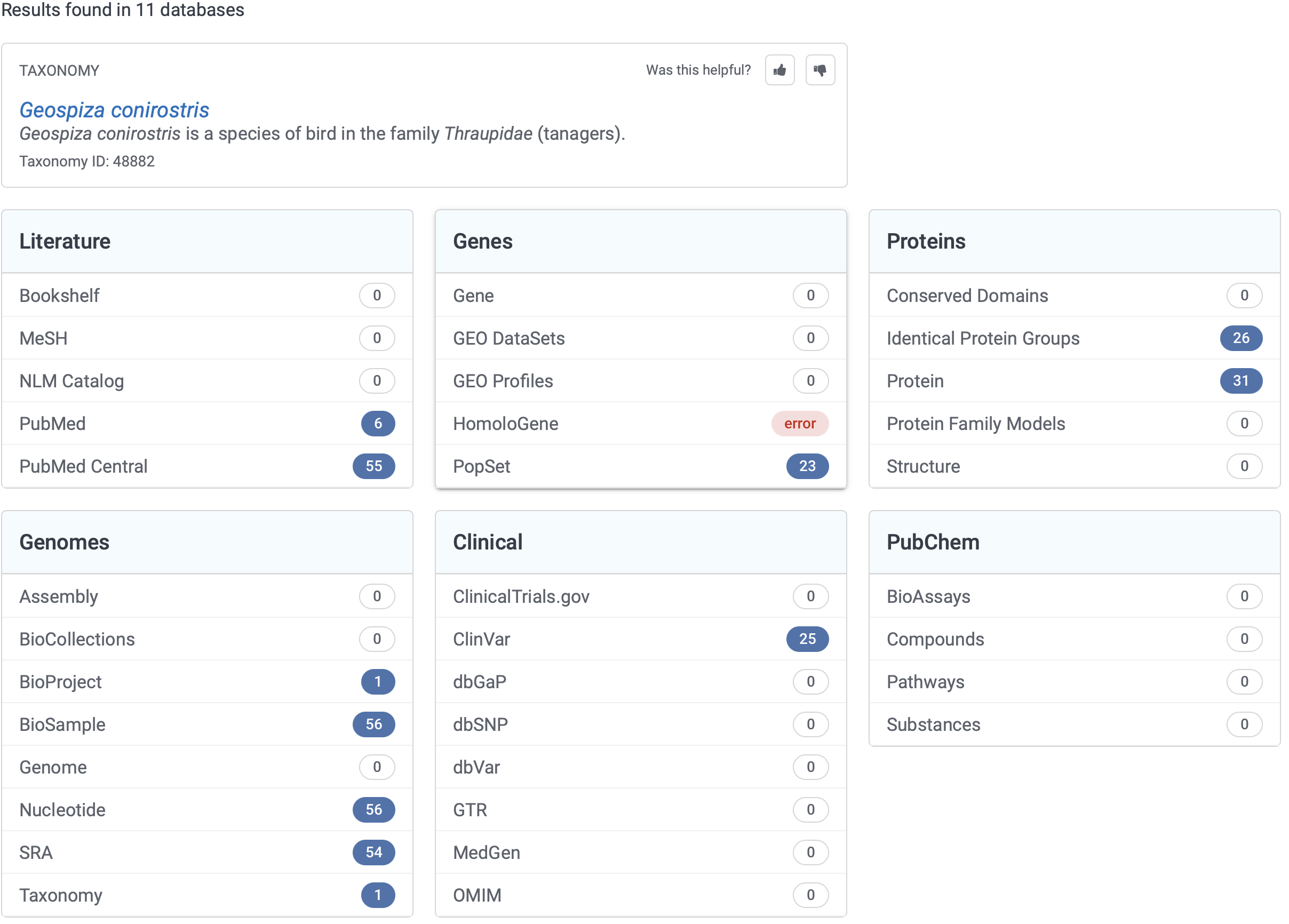Open Taxonomy database row in Genomes
The height and width of the screenshot is (924, 1289).
pyautogui.click(x=207, y=895)
